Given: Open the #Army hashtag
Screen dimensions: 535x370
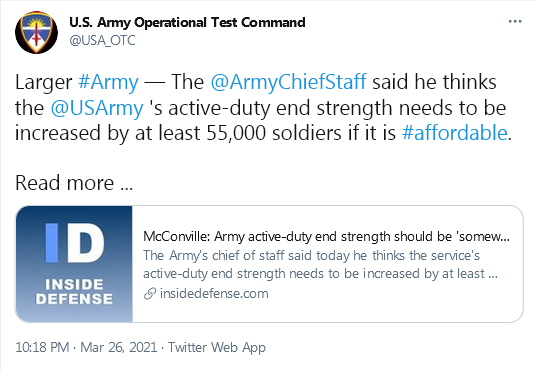Looking at the screenshot, I should click(x=108, y=82).
